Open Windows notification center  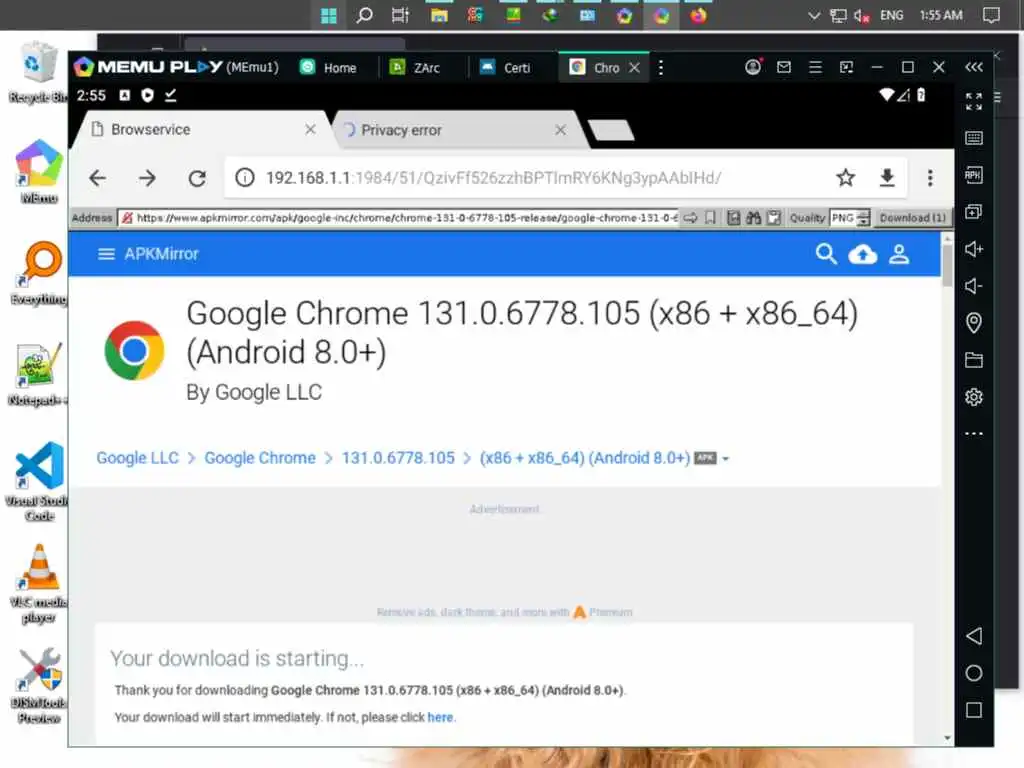click(991, 15)
